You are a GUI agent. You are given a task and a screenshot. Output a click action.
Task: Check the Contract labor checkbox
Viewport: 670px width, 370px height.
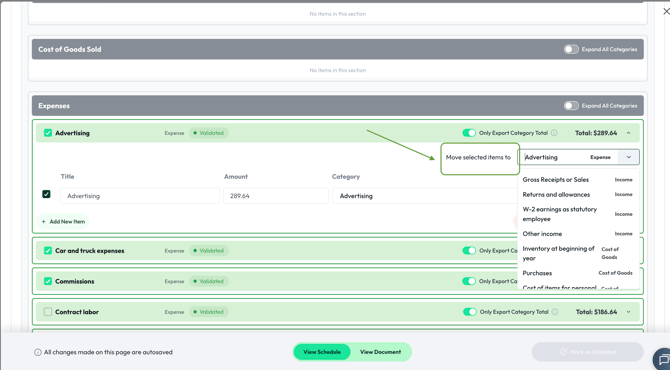pos(48,312)
